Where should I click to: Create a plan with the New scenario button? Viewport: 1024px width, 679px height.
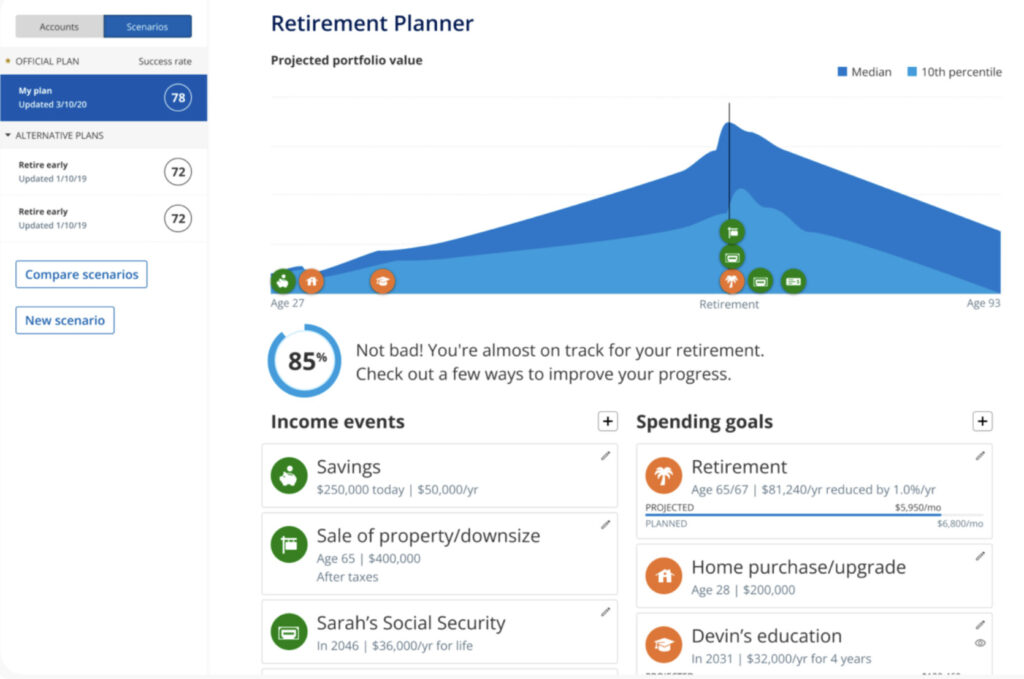coord(65,320)
